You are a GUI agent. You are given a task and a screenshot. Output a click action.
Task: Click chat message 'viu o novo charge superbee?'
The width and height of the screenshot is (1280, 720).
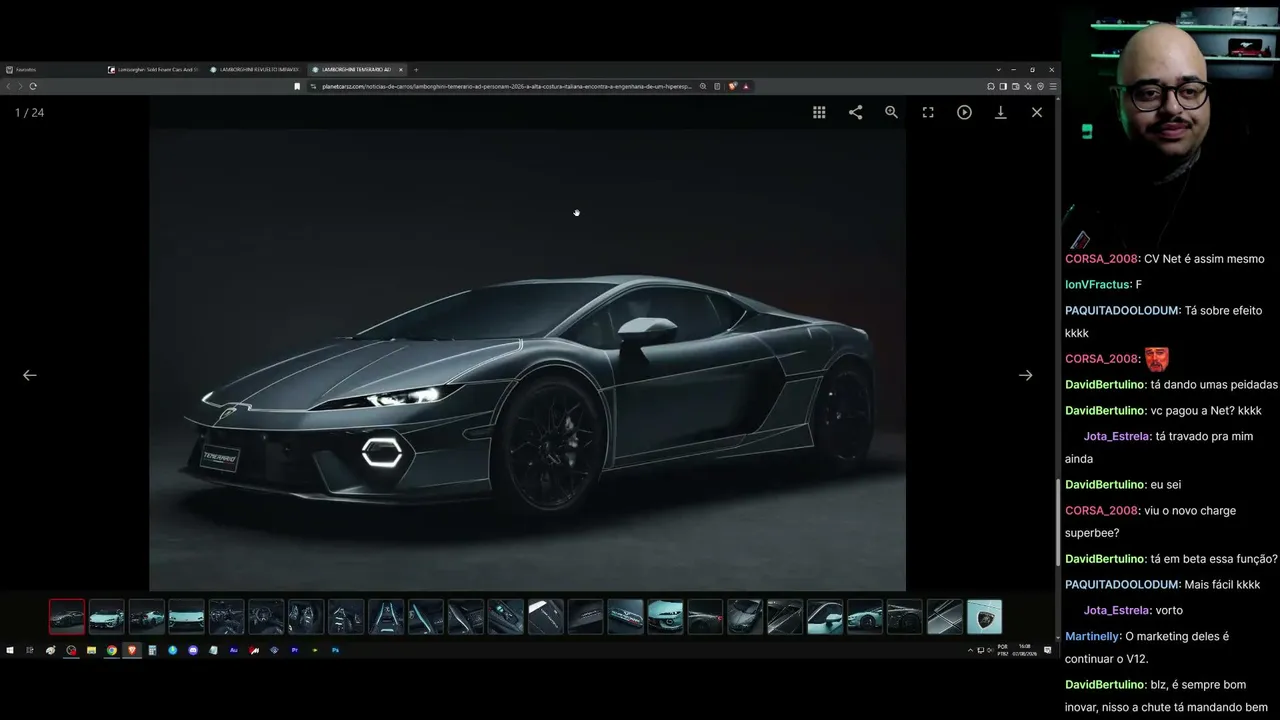(1150, 522)
